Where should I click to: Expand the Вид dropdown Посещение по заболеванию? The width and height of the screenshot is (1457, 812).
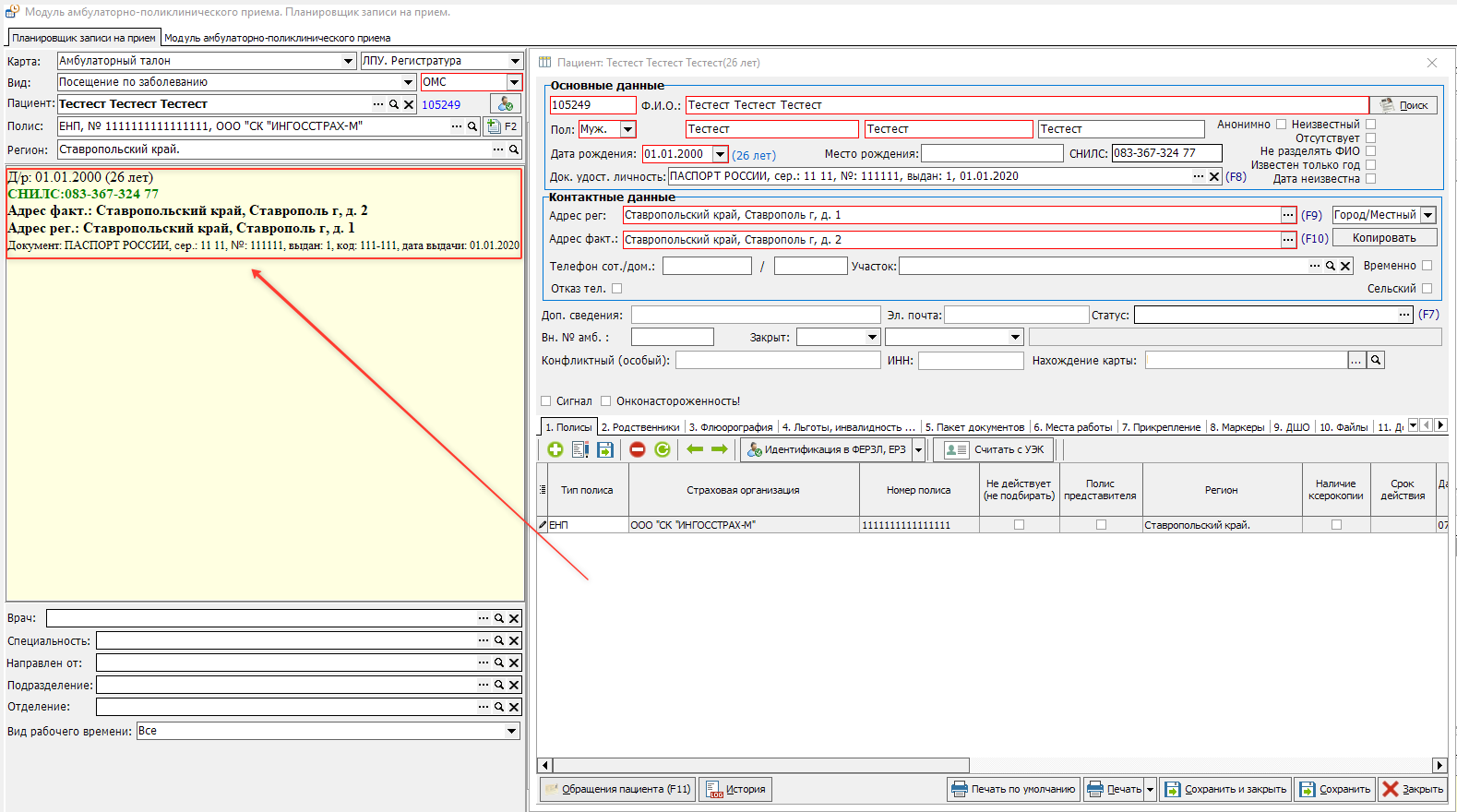(x=408, y=82)
